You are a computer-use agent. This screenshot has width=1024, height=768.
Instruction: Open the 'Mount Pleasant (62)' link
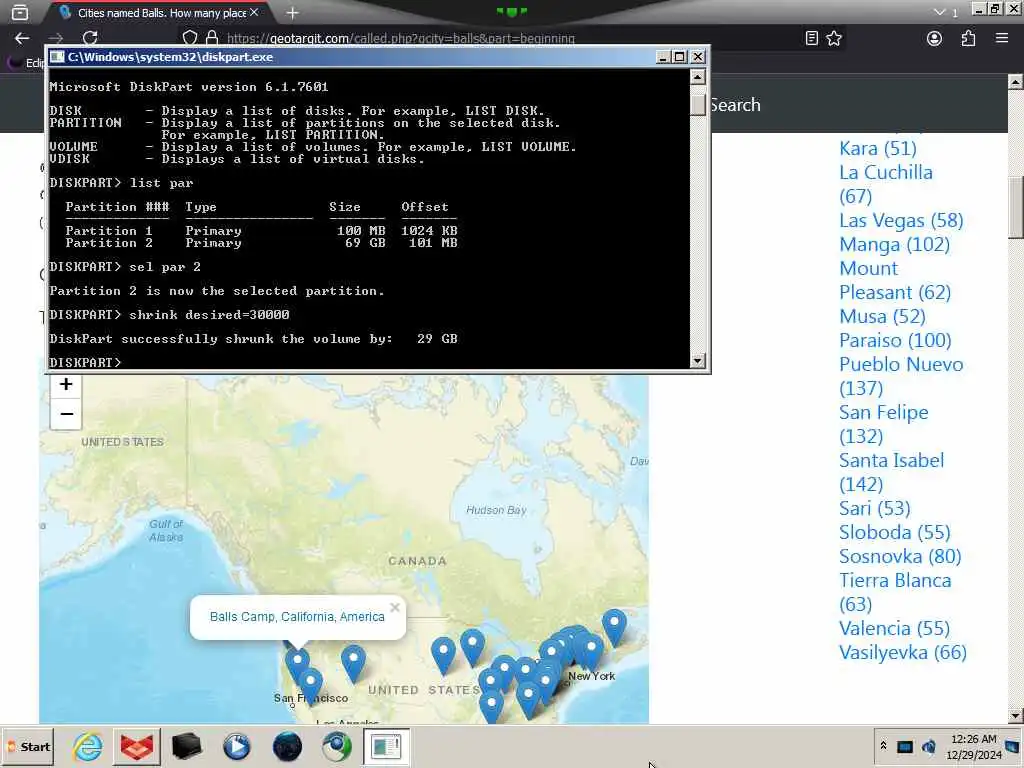[x=895, y=280]
